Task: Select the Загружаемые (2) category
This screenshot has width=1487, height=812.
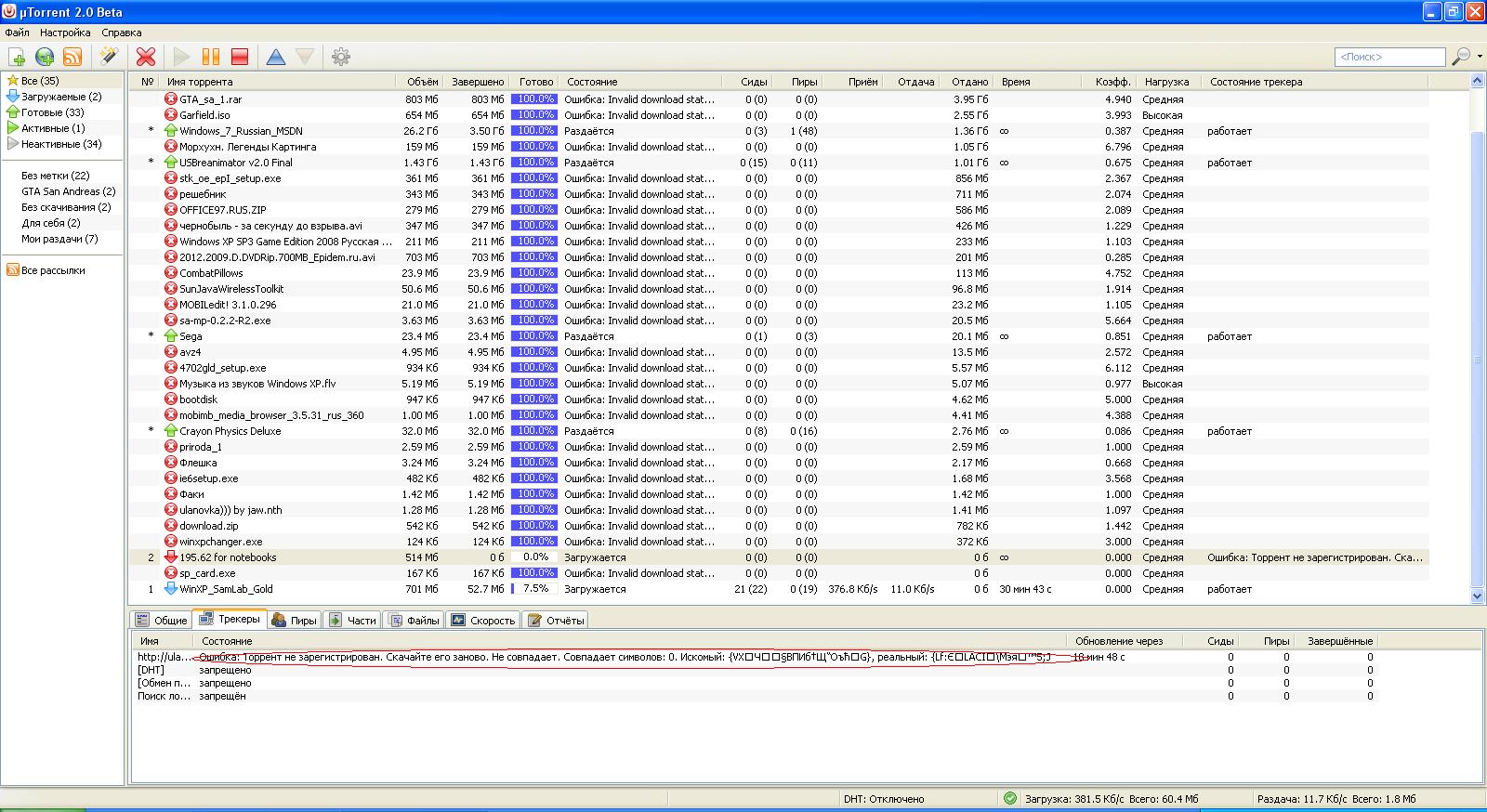Action: 61,97
